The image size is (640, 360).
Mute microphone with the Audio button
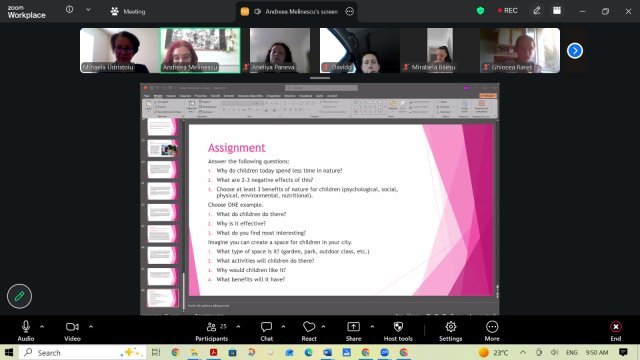pyautogui.click(x=26, y=331)
